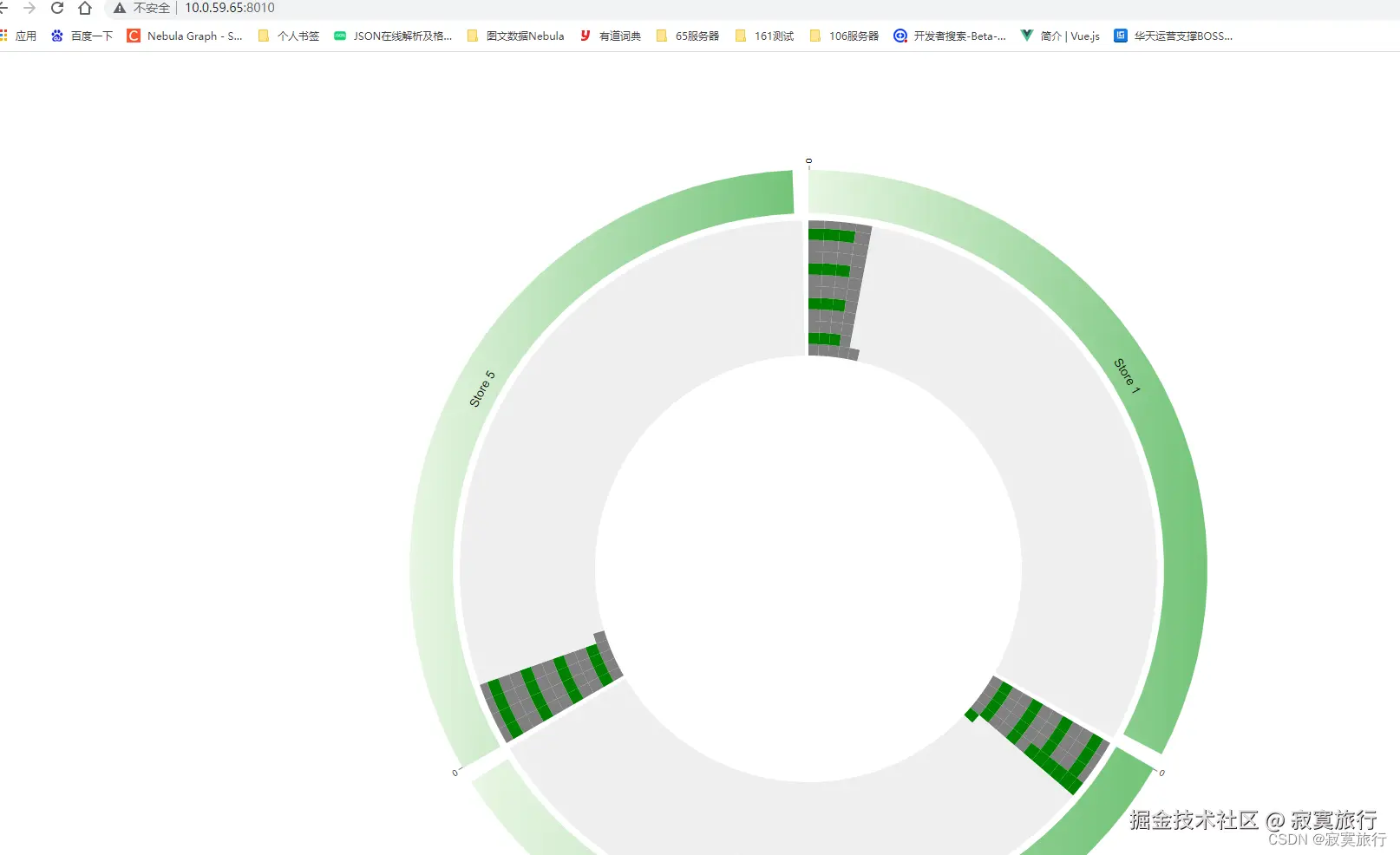Open the Vue.js intro bookmark
The width and height of the screenshot is (1400, 855).
click(x=1060, y=36)
